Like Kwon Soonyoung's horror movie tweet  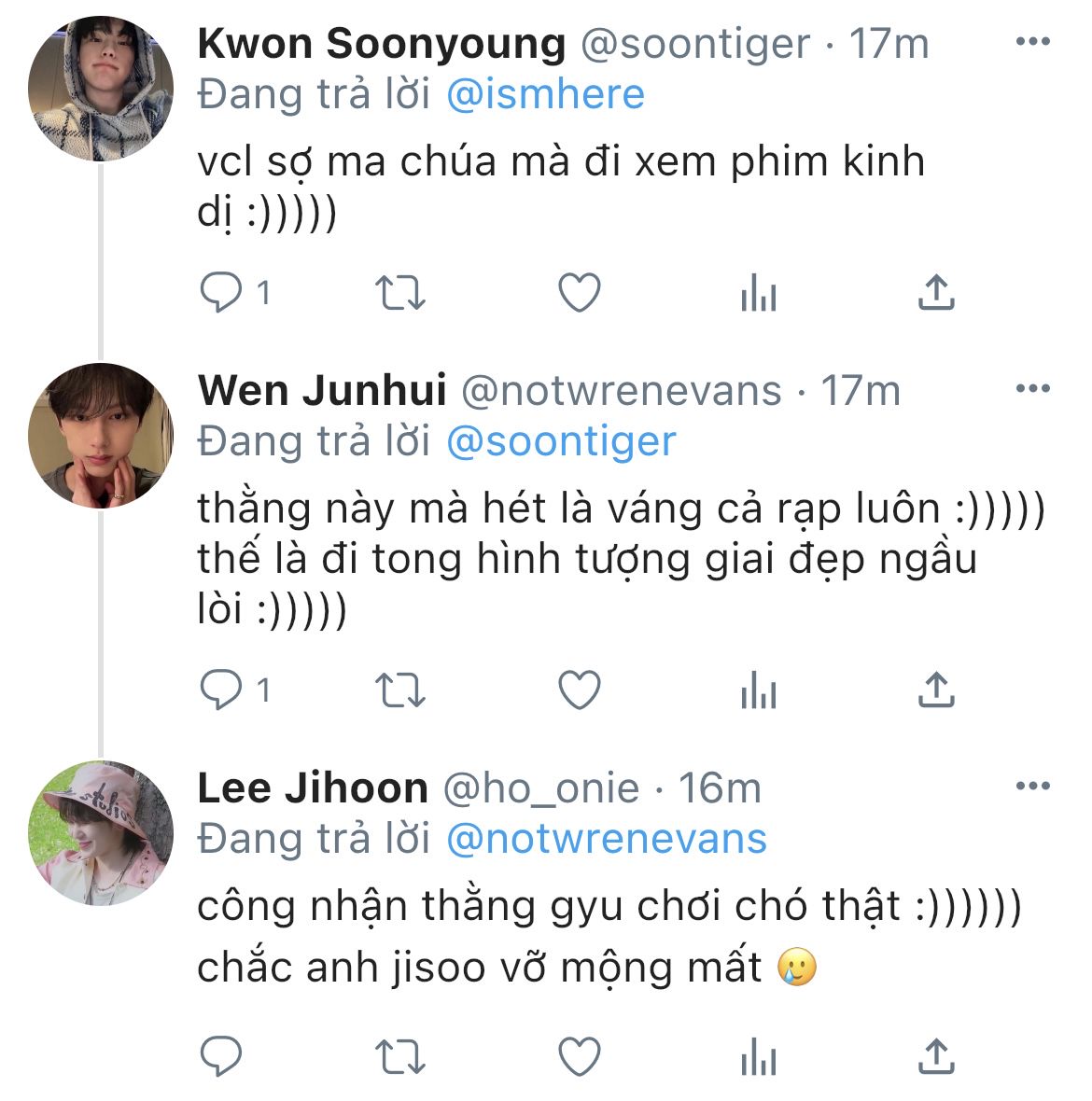pos(579,293)
